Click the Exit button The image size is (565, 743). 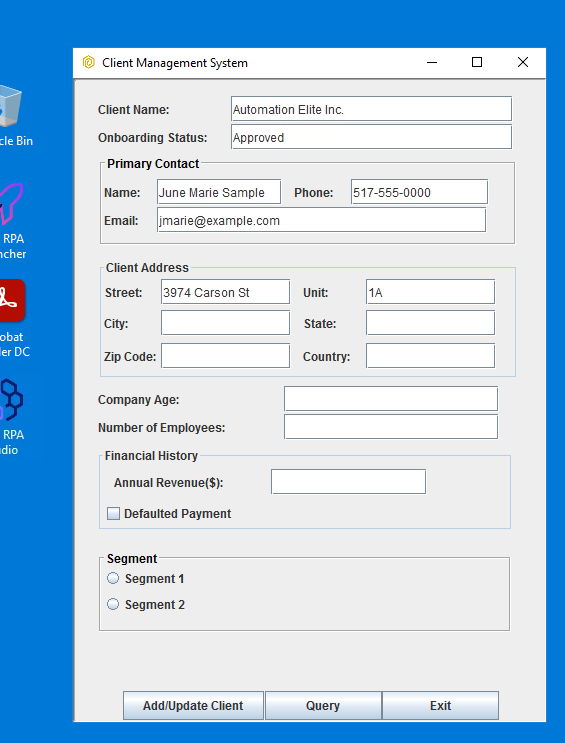(440, 706)
